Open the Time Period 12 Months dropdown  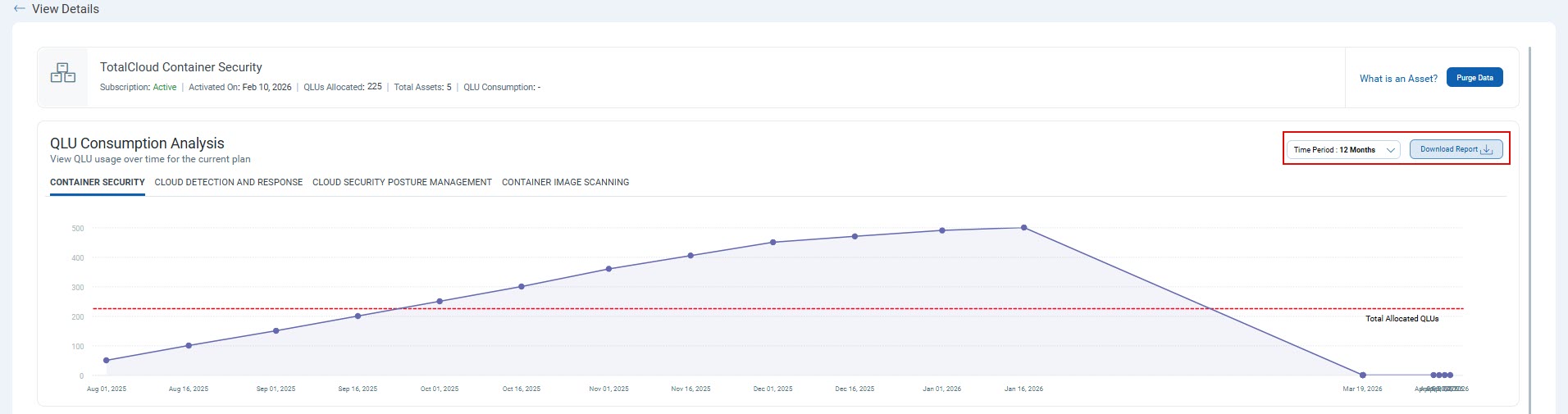tap(1343, 149)
